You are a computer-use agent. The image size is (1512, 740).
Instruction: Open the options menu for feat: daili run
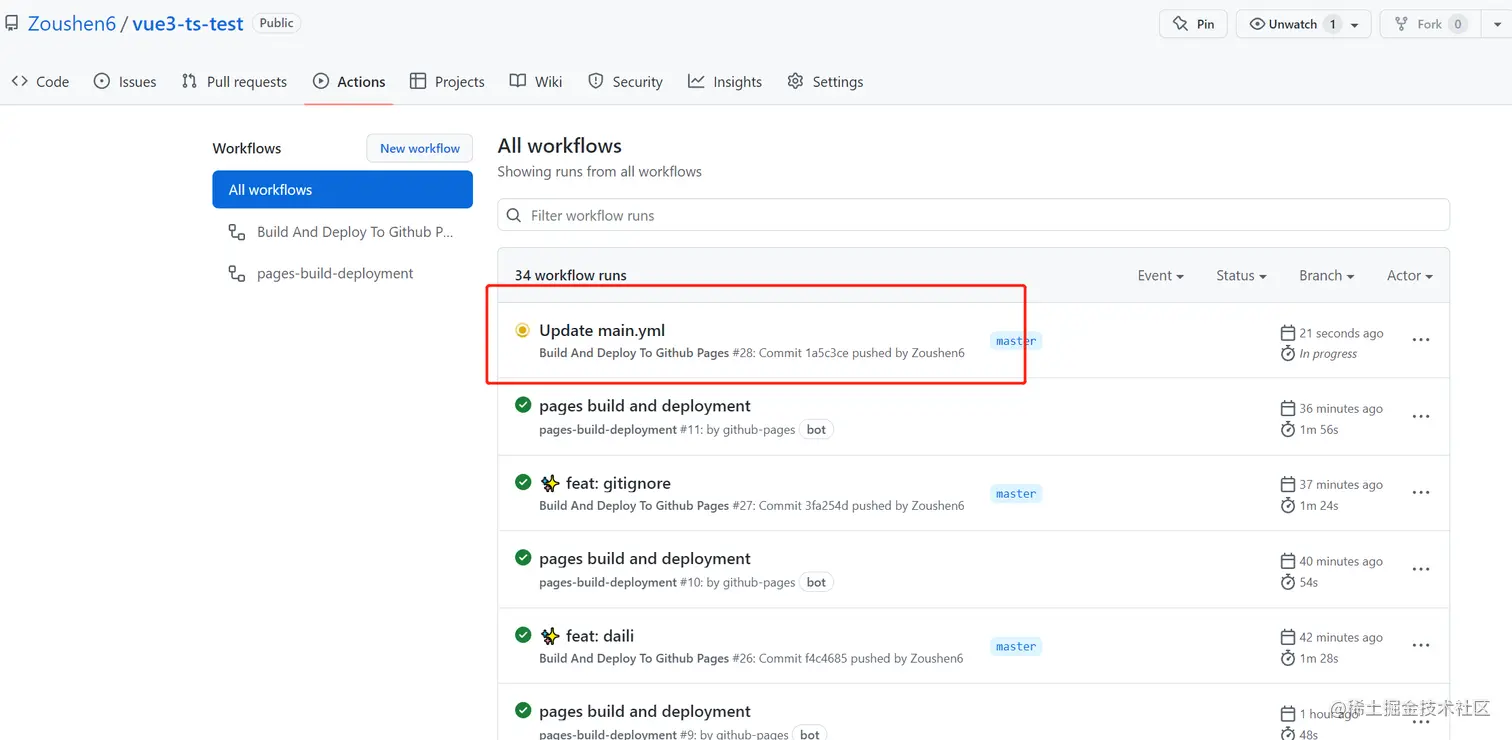point(1420,645)
